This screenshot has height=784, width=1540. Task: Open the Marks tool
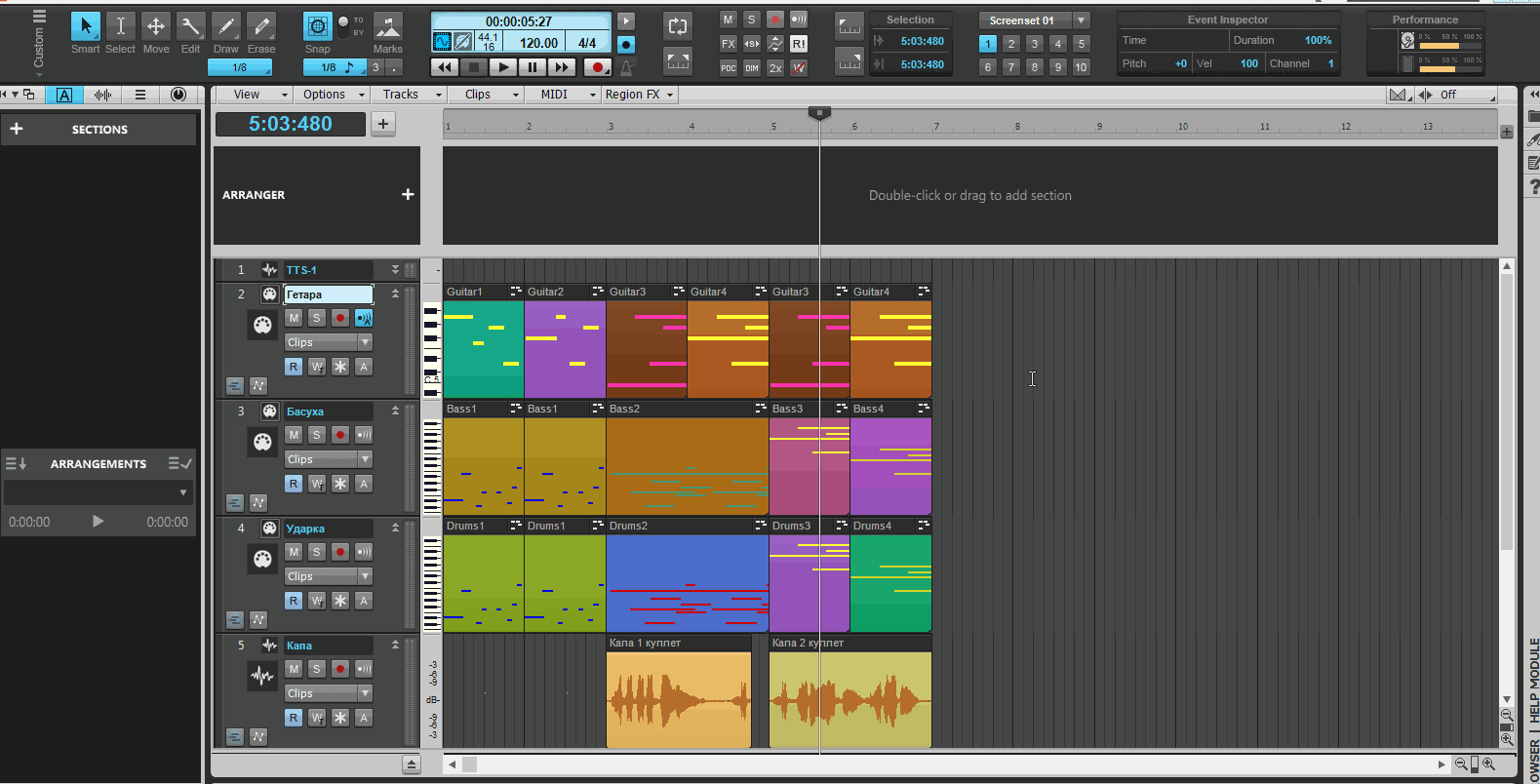click(x=387, y=26)
